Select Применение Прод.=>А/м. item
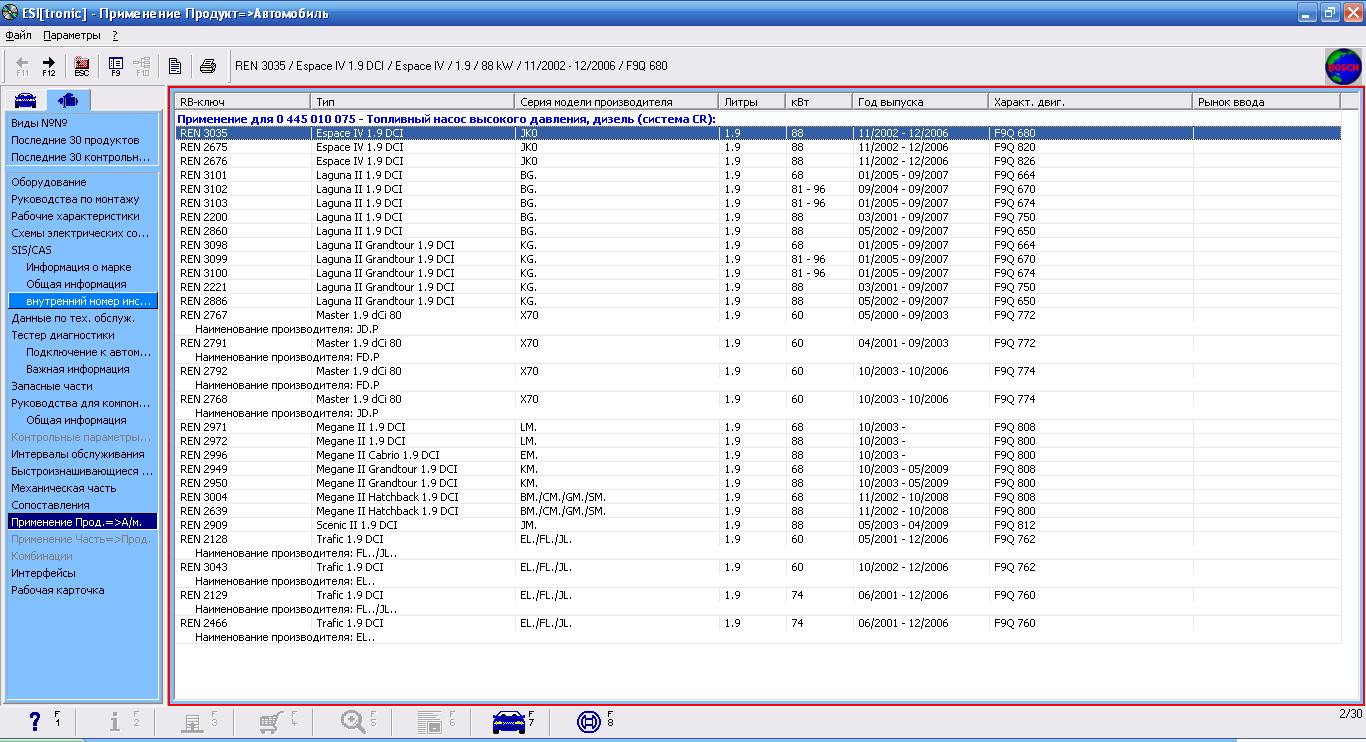 (82, 522)
